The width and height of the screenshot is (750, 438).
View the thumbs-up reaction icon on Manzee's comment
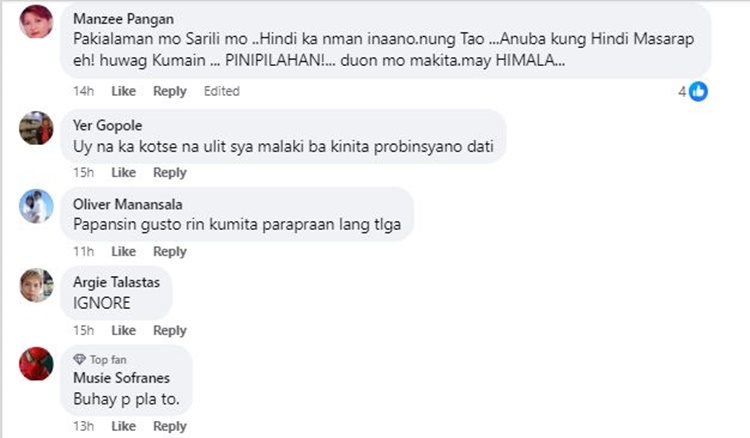(x=698, y=91)
